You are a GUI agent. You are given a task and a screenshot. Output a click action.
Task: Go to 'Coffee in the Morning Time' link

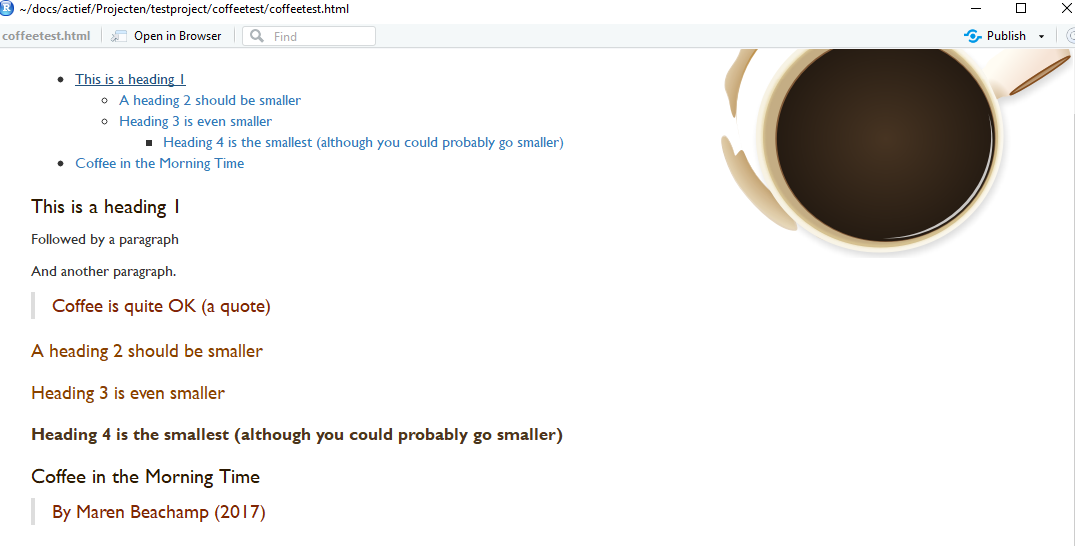(x=160, y=163)
